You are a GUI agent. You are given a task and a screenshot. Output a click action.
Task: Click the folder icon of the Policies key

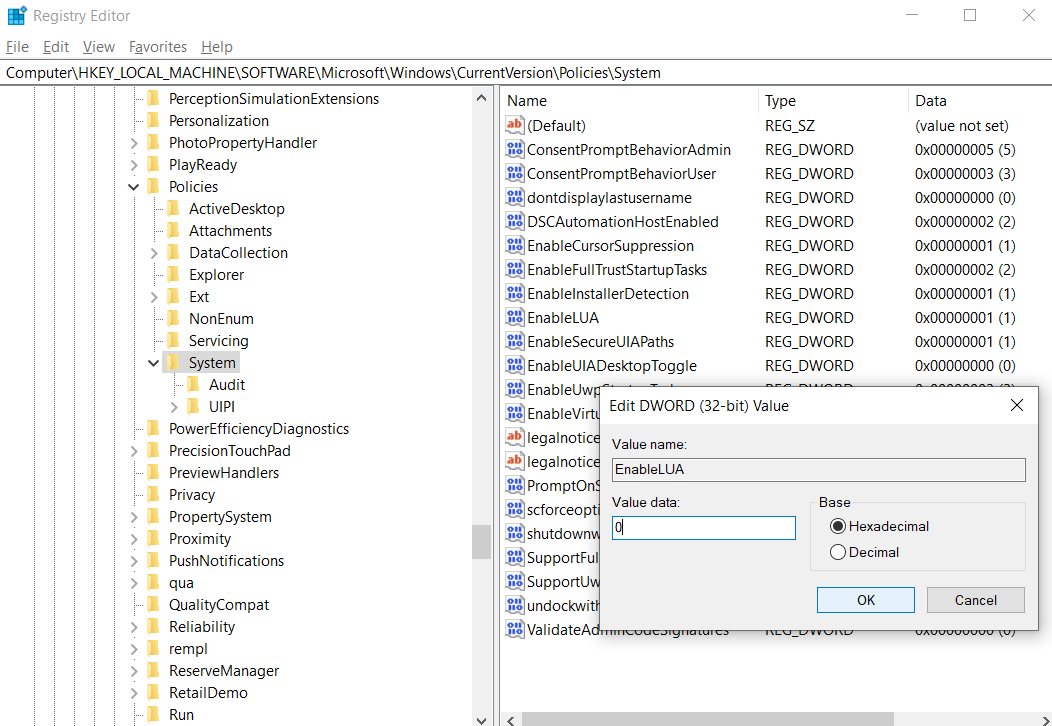154,187
